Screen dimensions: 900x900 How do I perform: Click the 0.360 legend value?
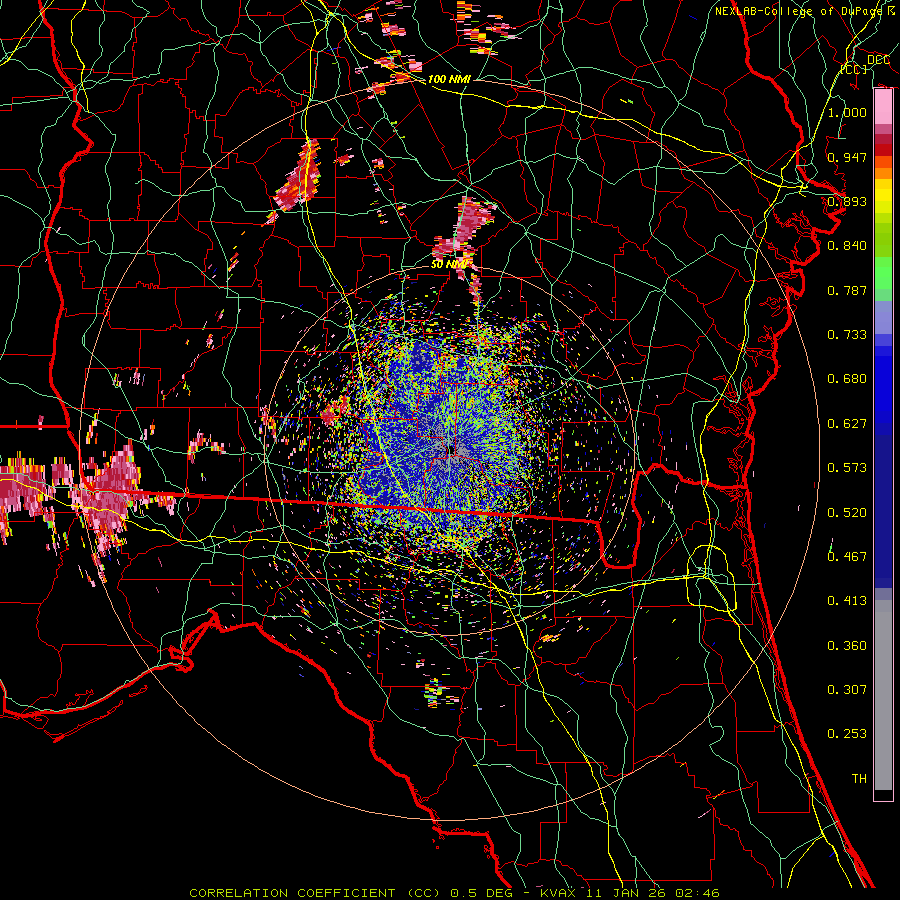point(847,646)
